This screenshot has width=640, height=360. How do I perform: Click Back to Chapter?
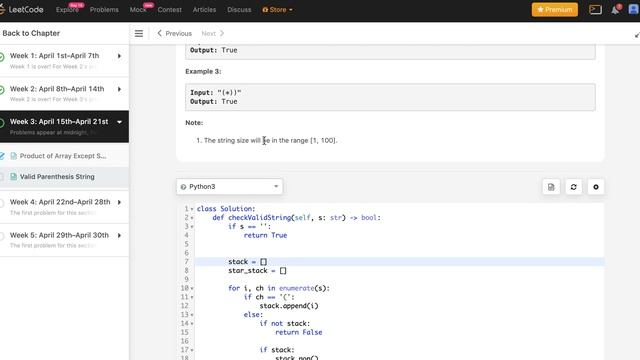31,33
